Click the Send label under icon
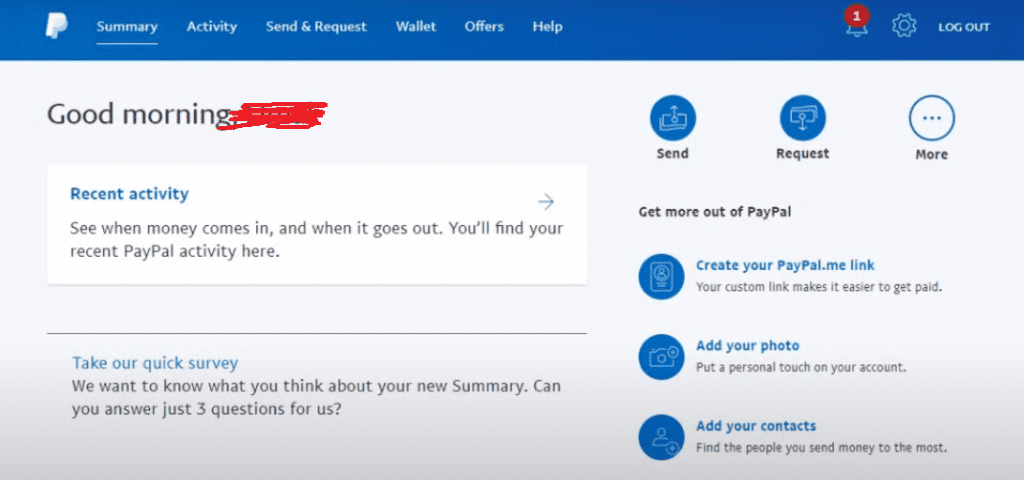1024x480 pixels. click(673, 153)
